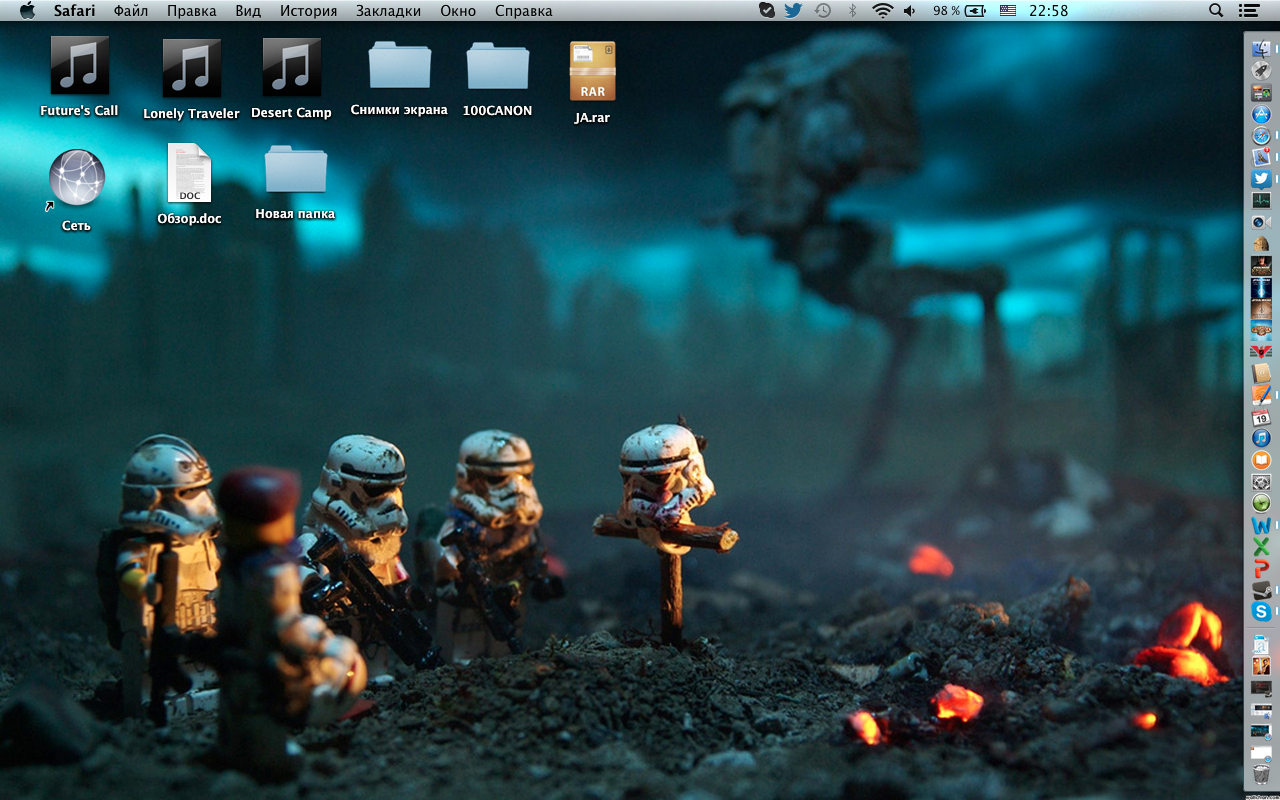The height and width of the screenshot is (800, 1280).
Task: Show Notification Center from the menu bar
Action: (x=1248, y=11)
